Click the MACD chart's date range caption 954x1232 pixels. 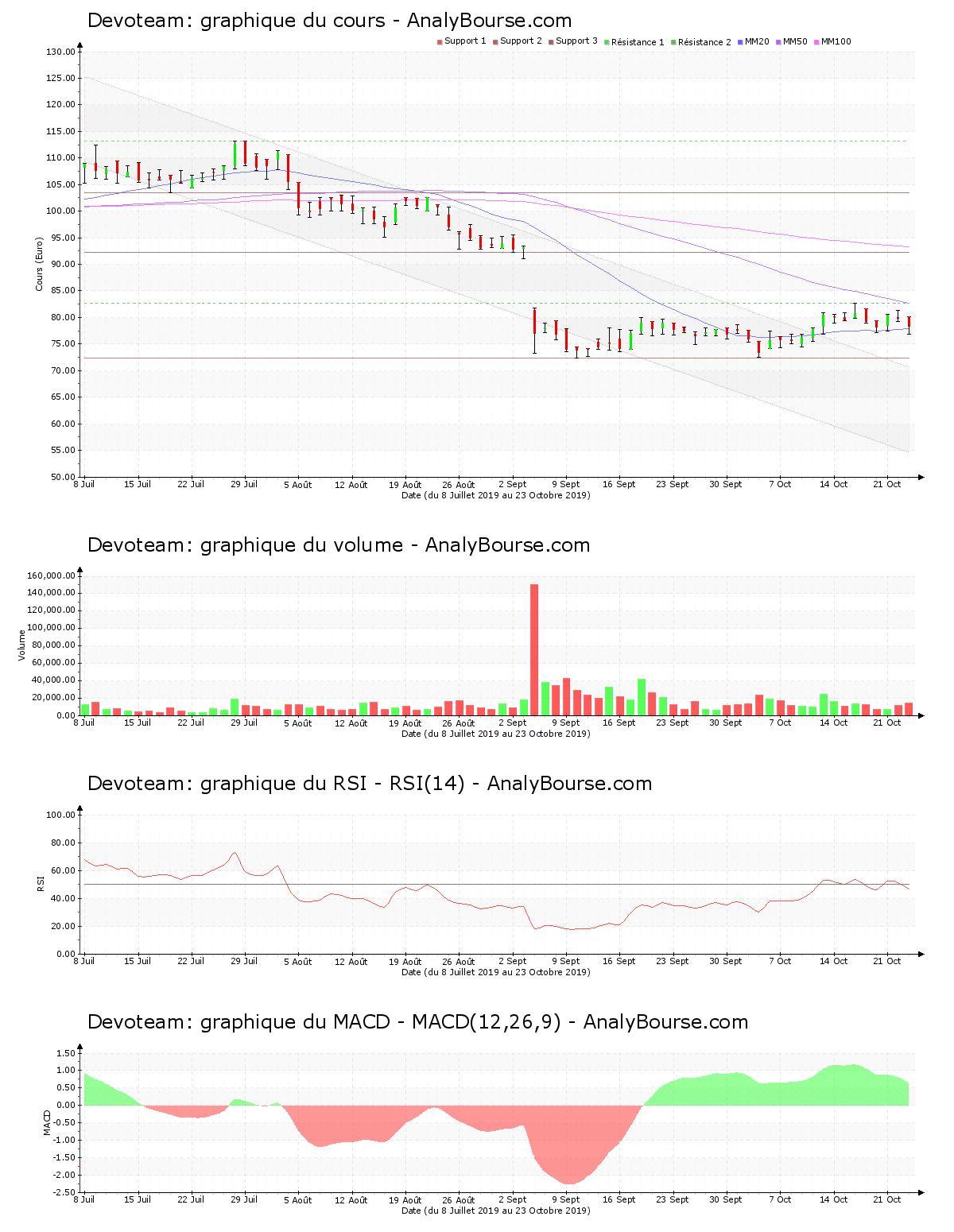point(496,1211)
